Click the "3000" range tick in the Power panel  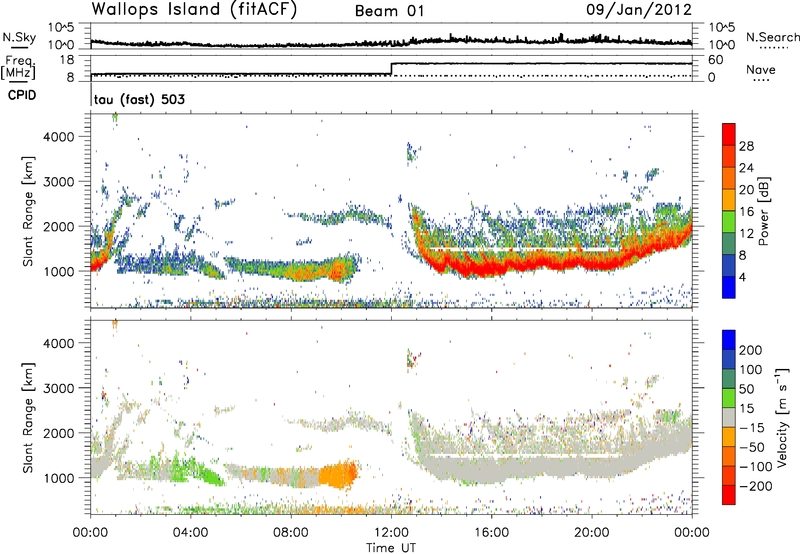[59, 182]
